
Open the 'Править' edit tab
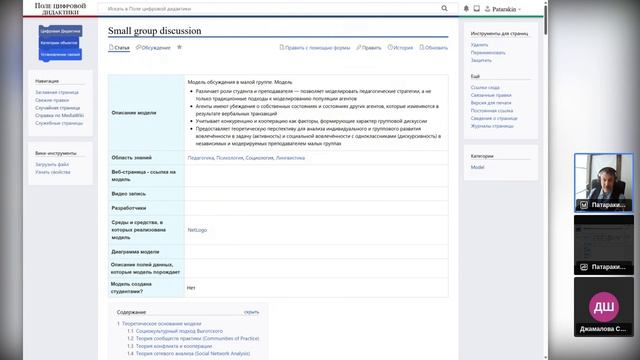point(369,48)
